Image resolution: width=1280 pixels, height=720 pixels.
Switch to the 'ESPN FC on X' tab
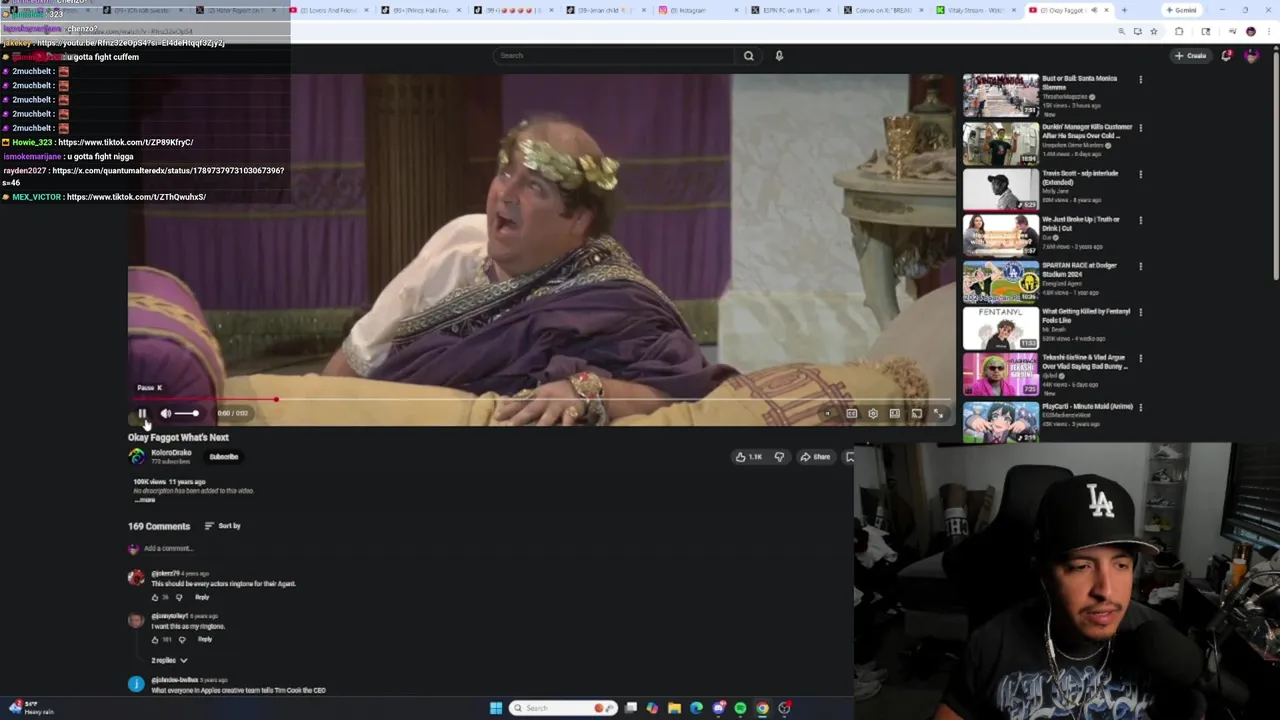coord(792,10)
